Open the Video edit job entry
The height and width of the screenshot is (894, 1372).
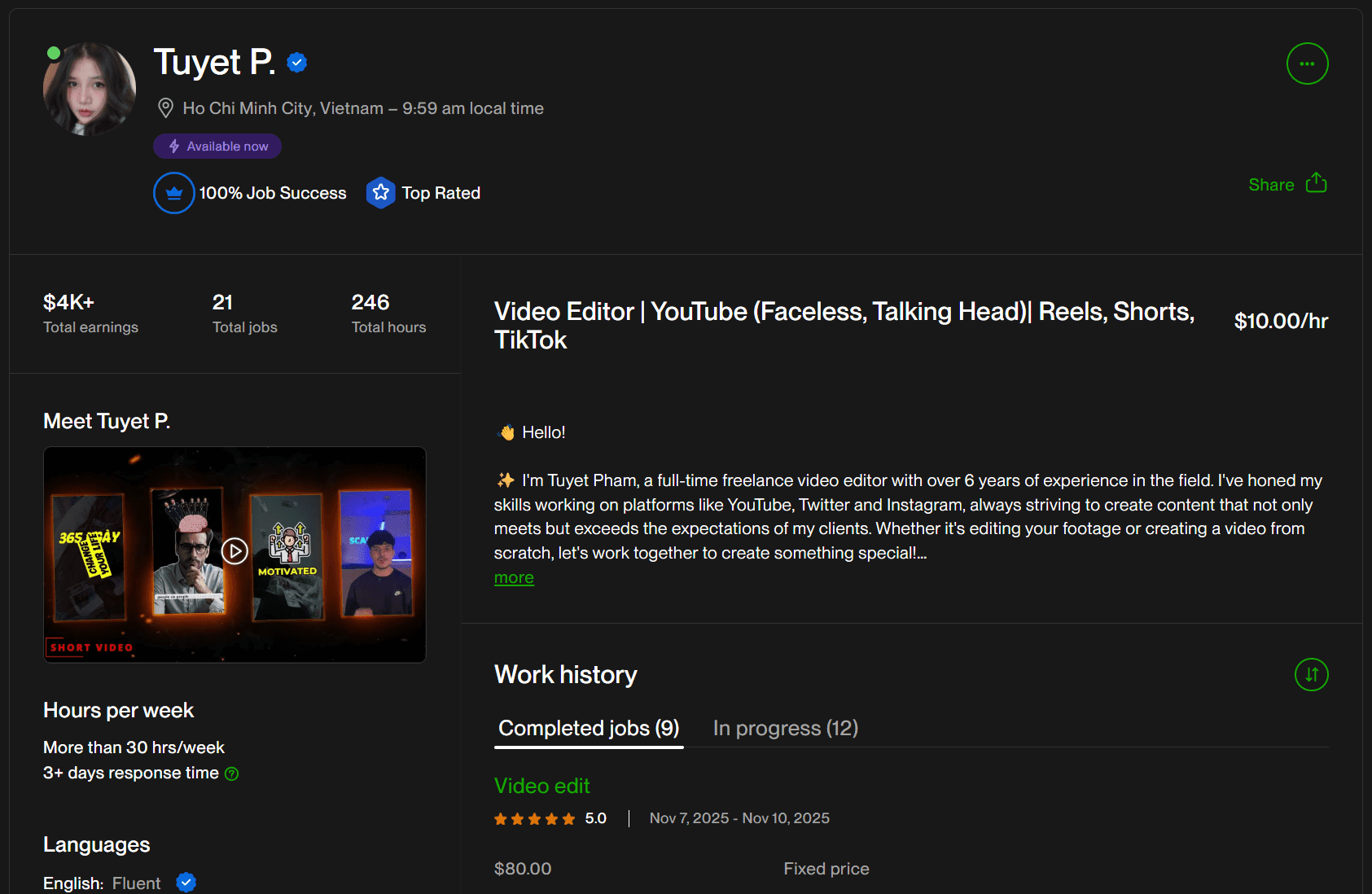541,786
